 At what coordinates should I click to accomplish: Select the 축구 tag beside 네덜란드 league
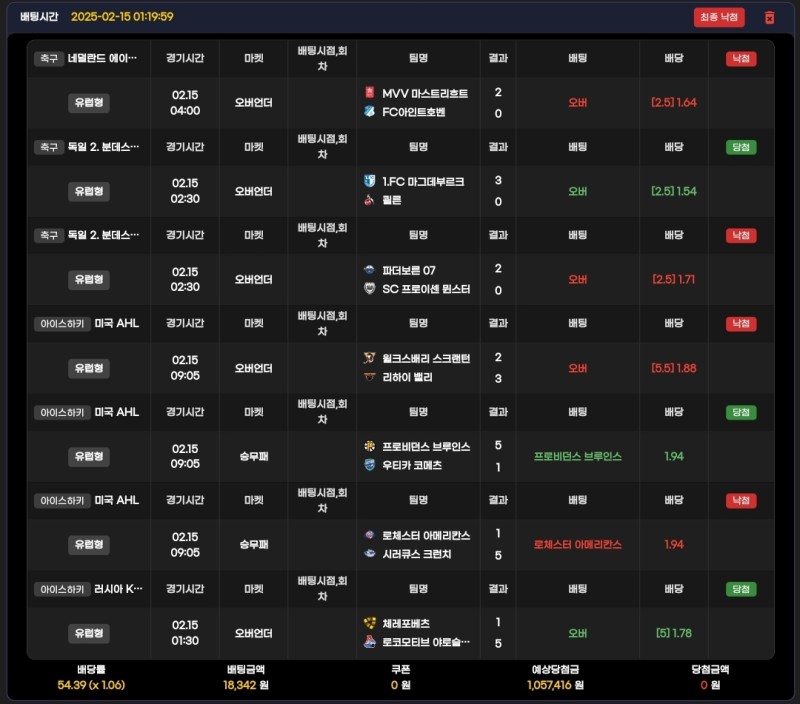pos(48,59)
